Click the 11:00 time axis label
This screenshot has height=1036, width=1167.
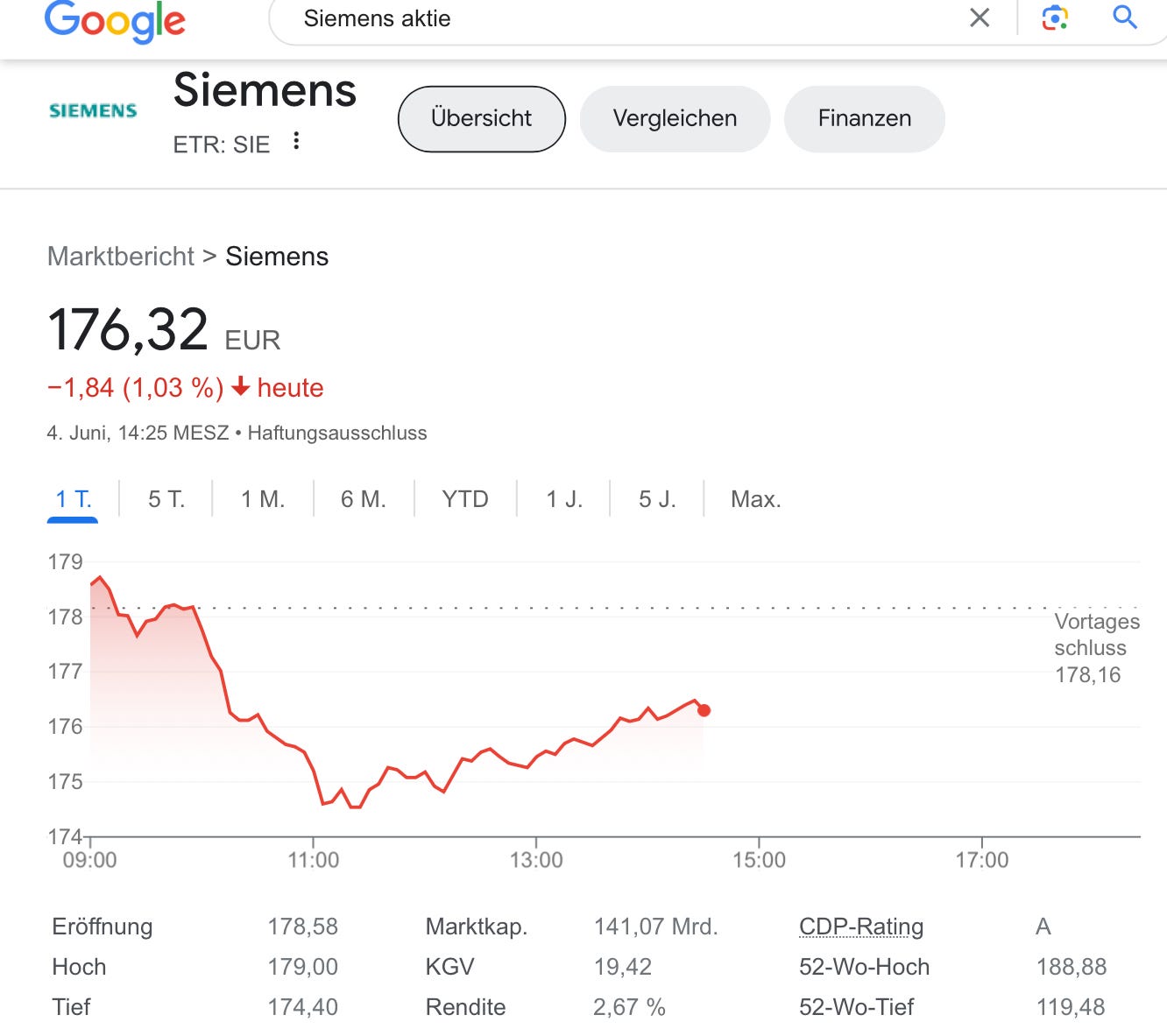point(314,860)
